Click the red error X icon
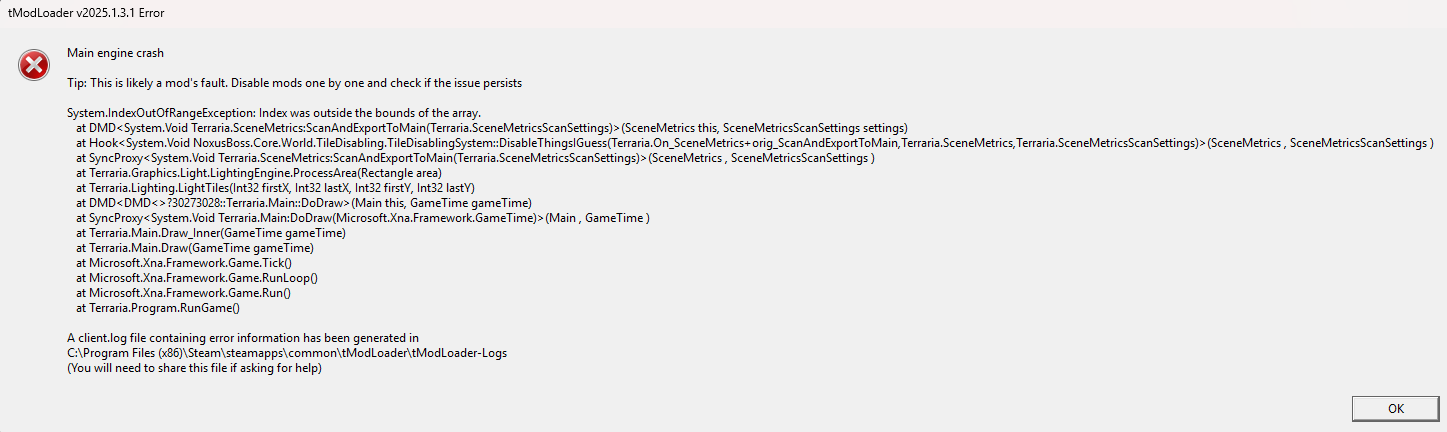1447x432 pixels. tap(33, 67)
